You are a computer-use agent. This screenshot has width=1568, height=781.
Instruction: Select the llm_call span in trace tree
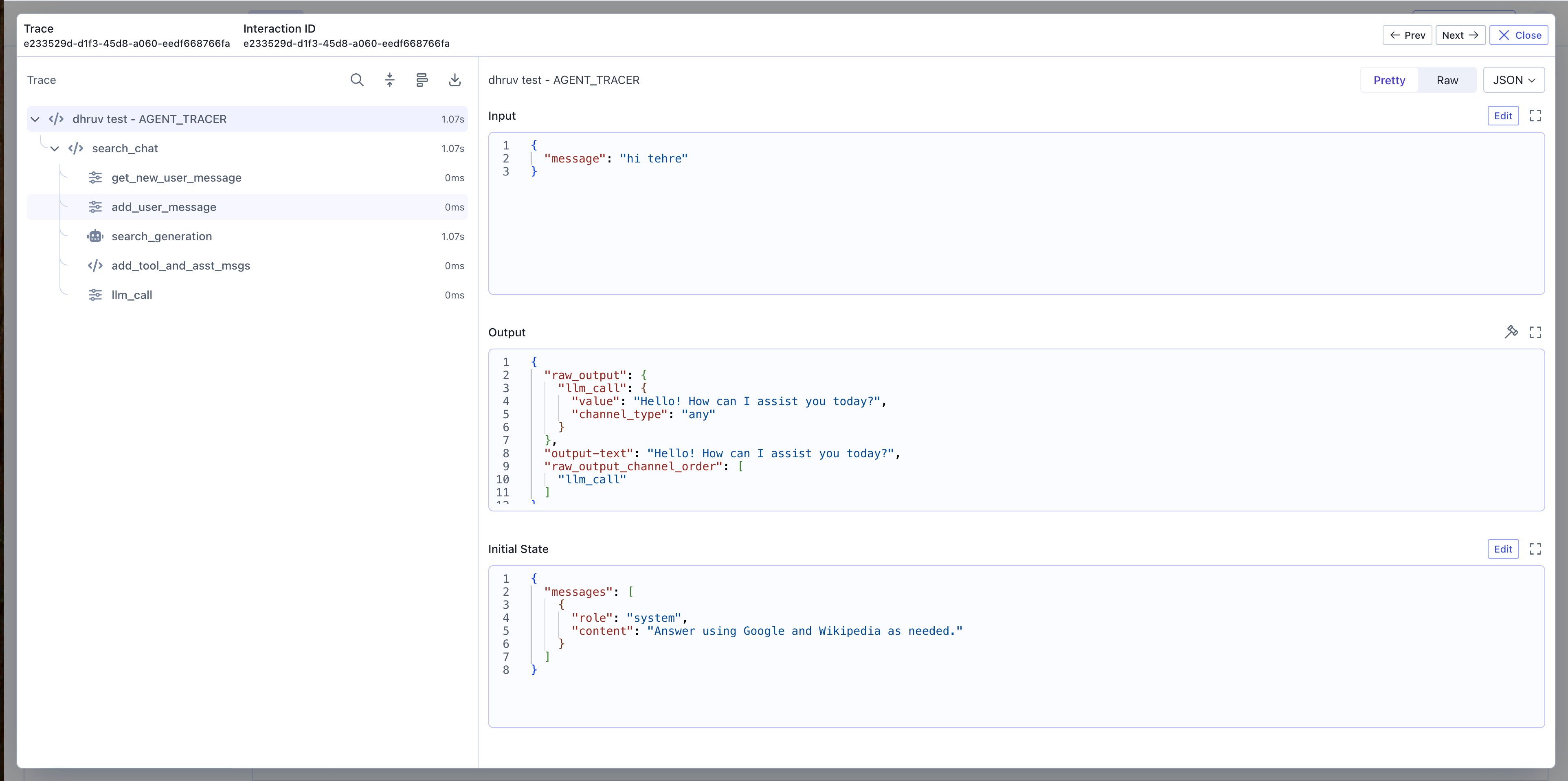132,295
